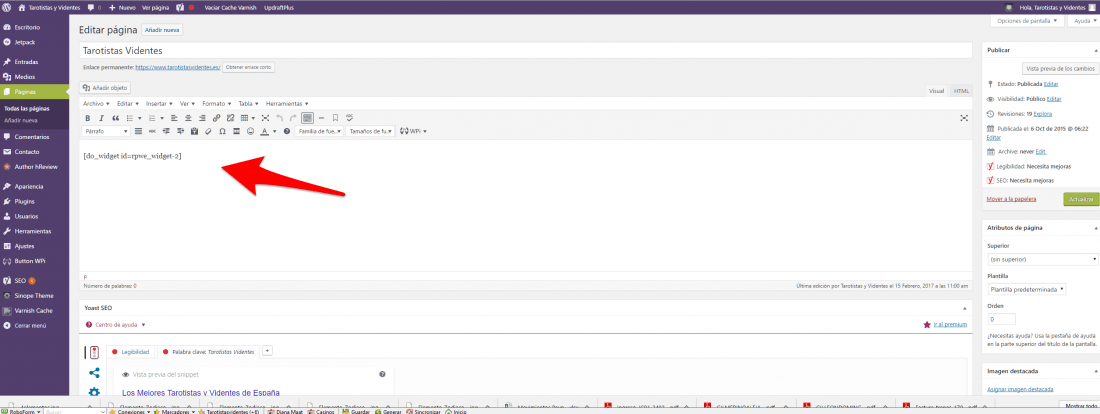This screenshot has width=1100, height=414.
Task: Click Mover a la papelera link
Action: pyautogui.click(x=1011, y=199)
